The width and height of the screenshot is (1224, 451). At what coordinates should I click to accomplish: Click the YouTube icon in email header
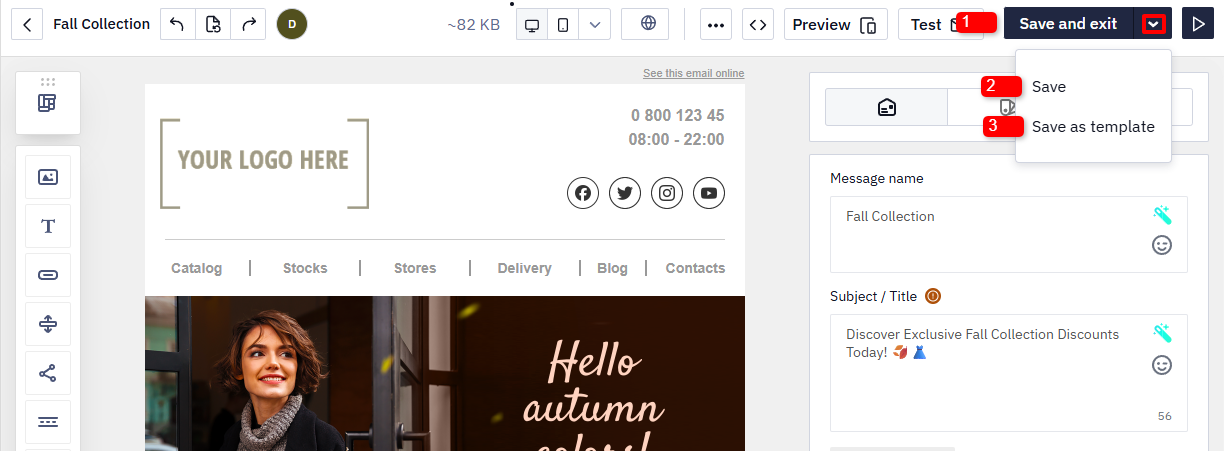[709, 193]
